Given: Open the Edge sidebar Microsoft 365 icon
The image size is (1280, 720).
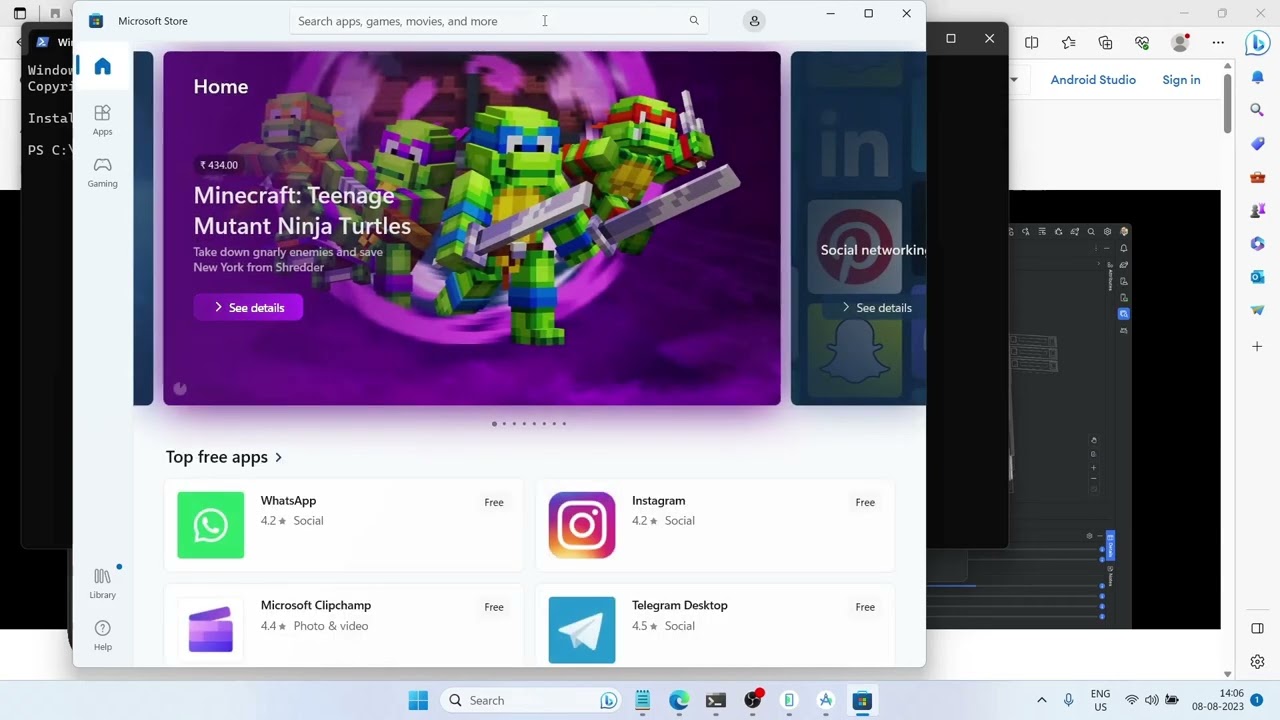Looking at the screenshot, I should pos(1258,244).
